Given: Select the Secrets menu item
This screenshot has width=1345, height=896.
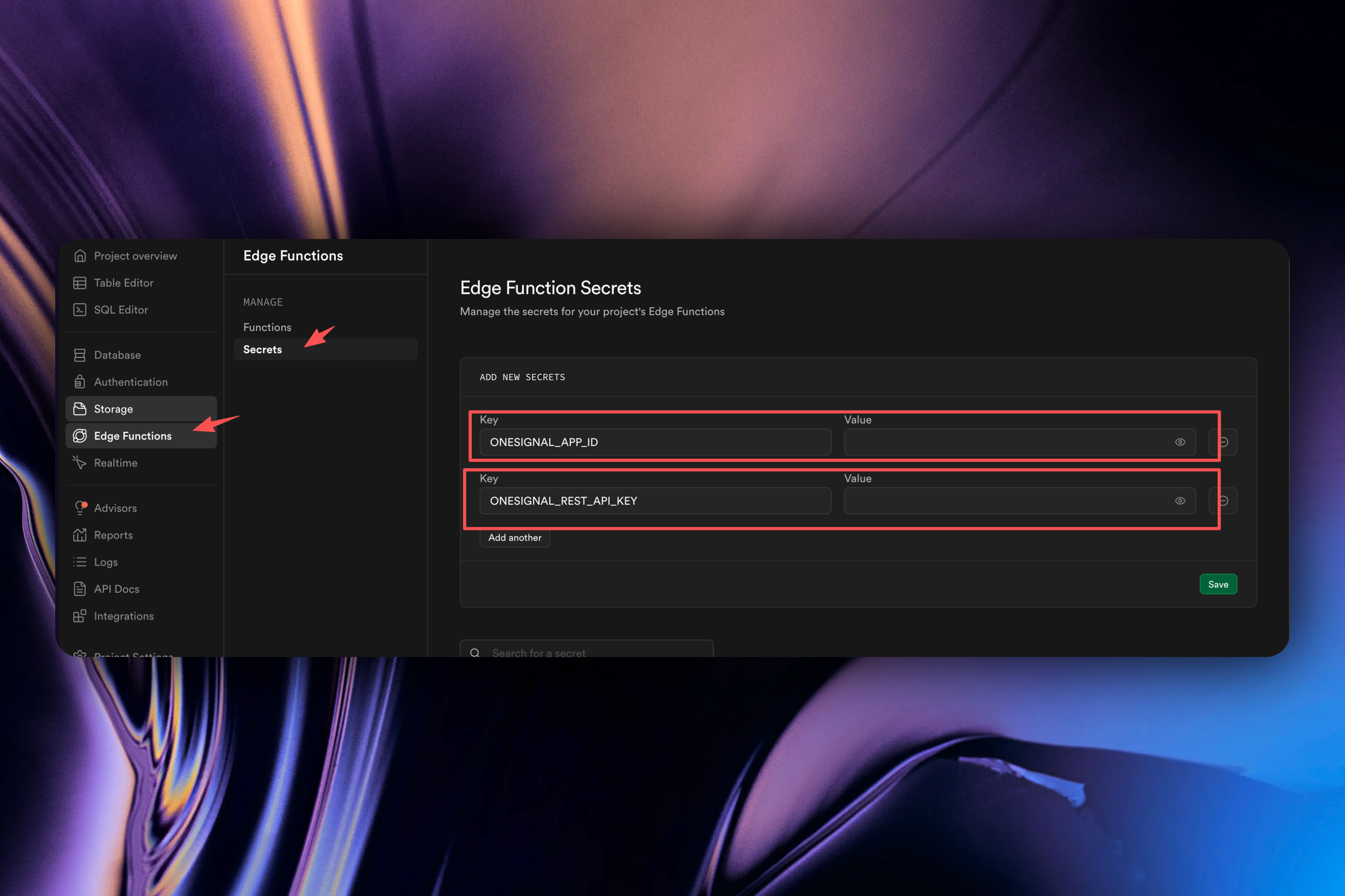Looking at the screenshot, I should (x=263, y=350).
